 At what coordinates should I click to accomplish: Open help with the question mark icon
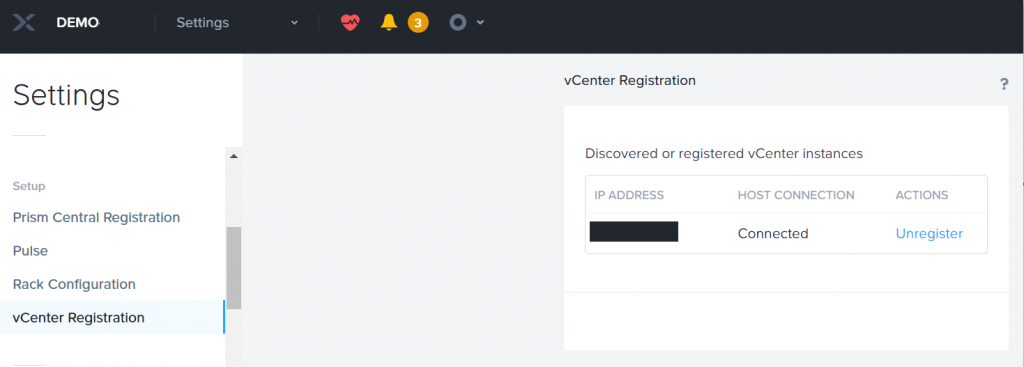click(x=1004, y=84)
